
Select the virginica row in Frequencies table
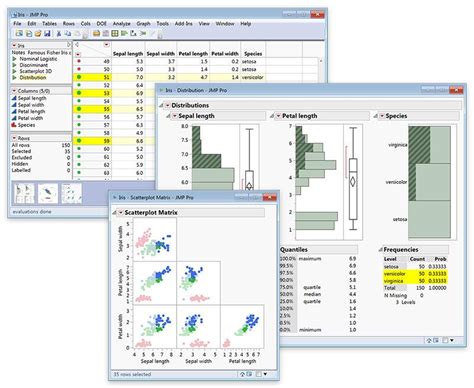[x=415, y=281]
